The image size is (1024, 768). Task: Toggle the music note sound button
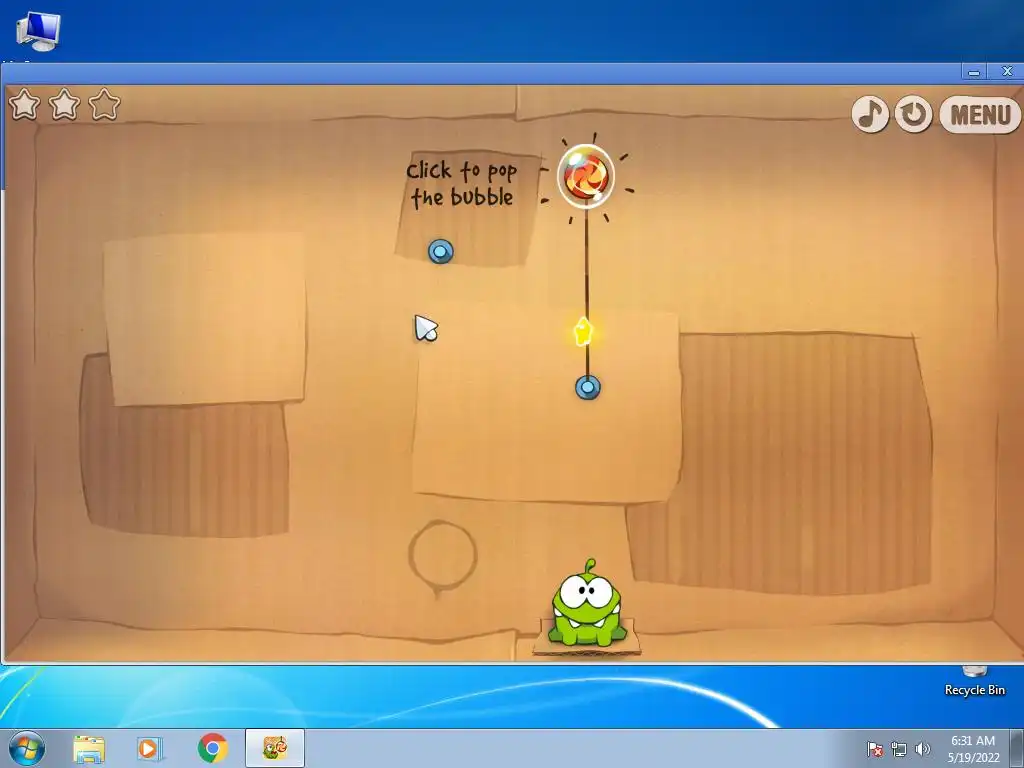(870, 115)
